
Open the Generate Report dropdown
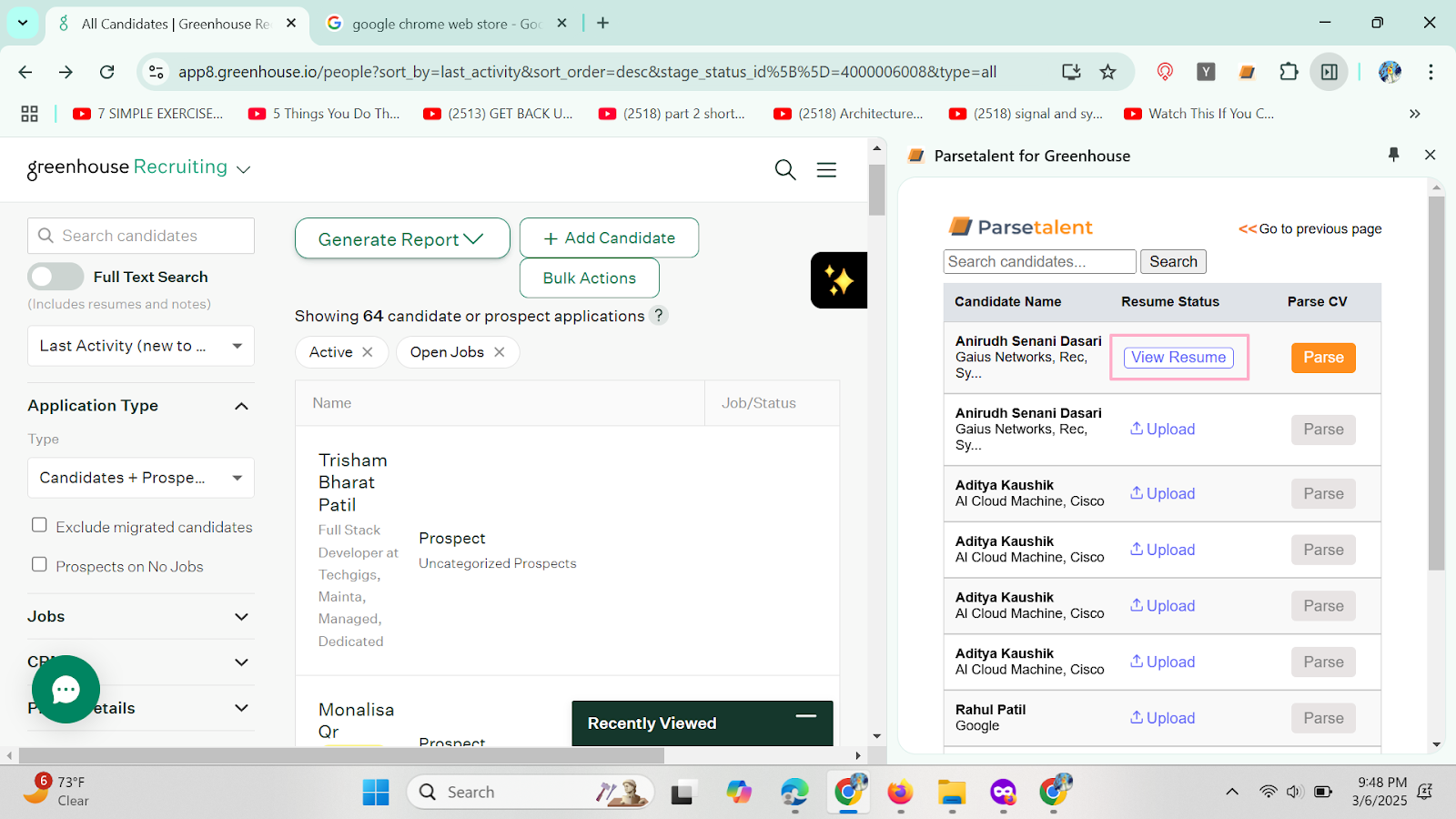(402, 238)
